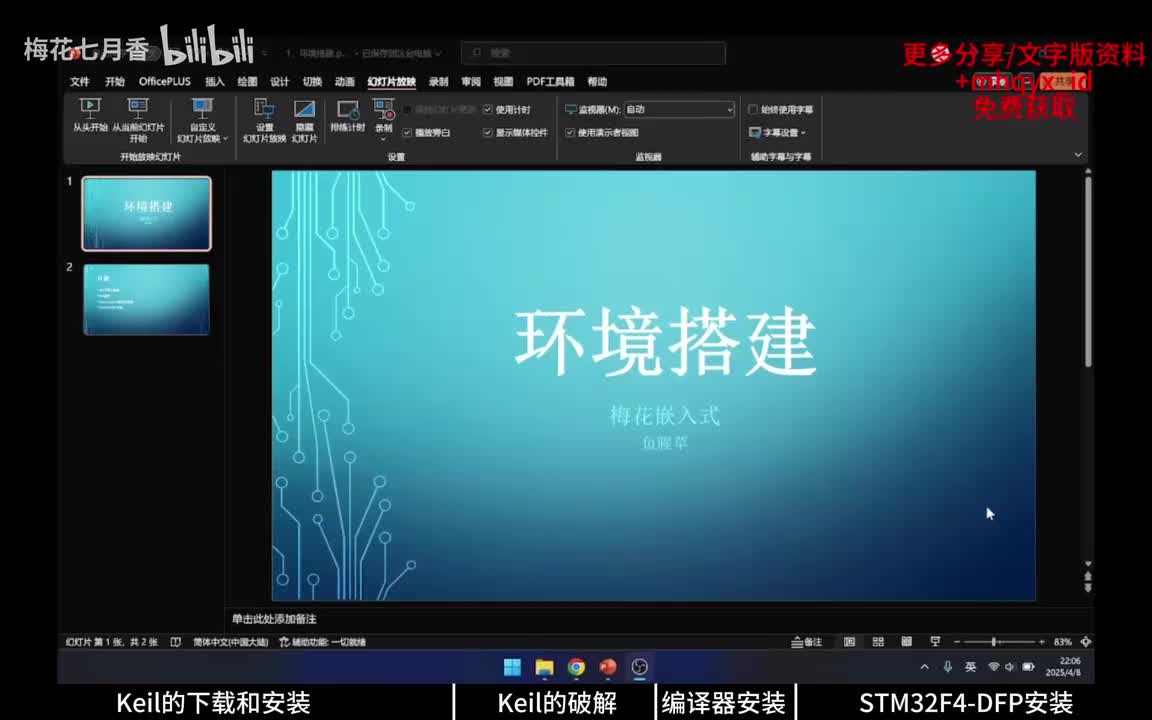This screenshot has width=1152, height=720.
Task: Click zoom in plus button
Action: [1042, 641]
